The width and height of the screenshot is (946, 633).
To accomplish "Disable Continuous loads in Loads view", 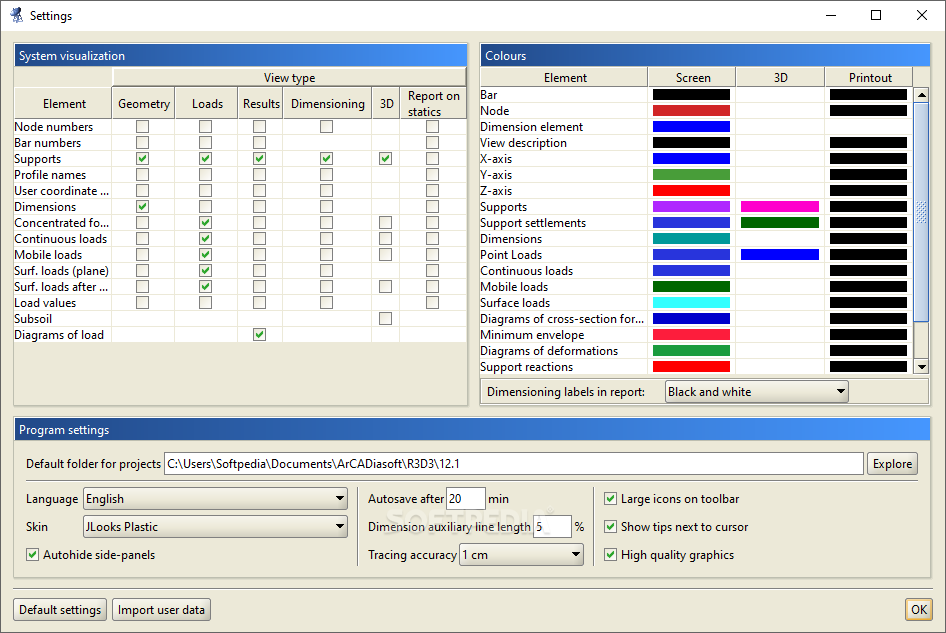I will pyautogui.click(x=206, y=238).
